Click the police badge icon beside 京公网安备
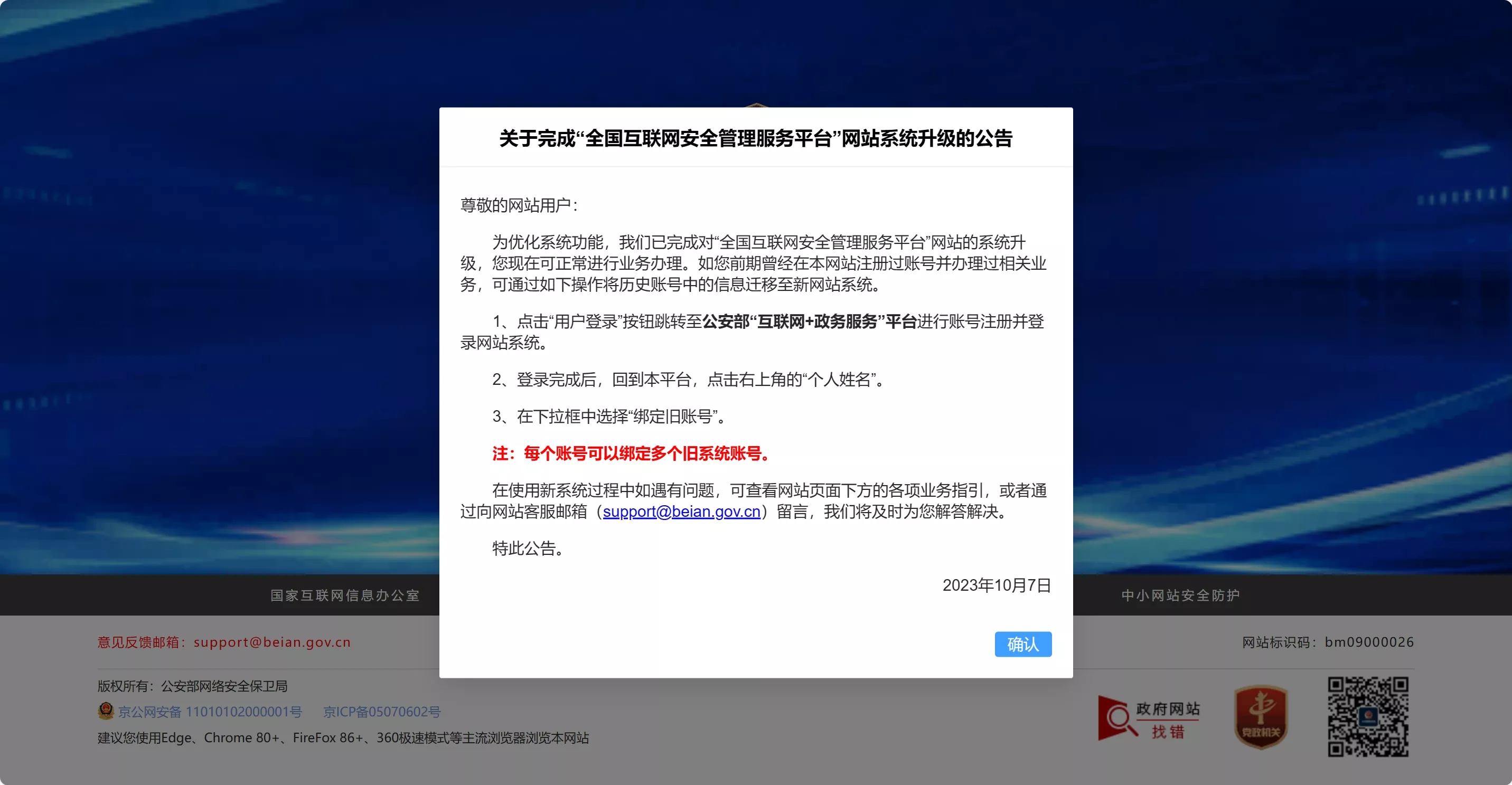1512x785 pixels. pyautogui.click(x=106, y=711)
